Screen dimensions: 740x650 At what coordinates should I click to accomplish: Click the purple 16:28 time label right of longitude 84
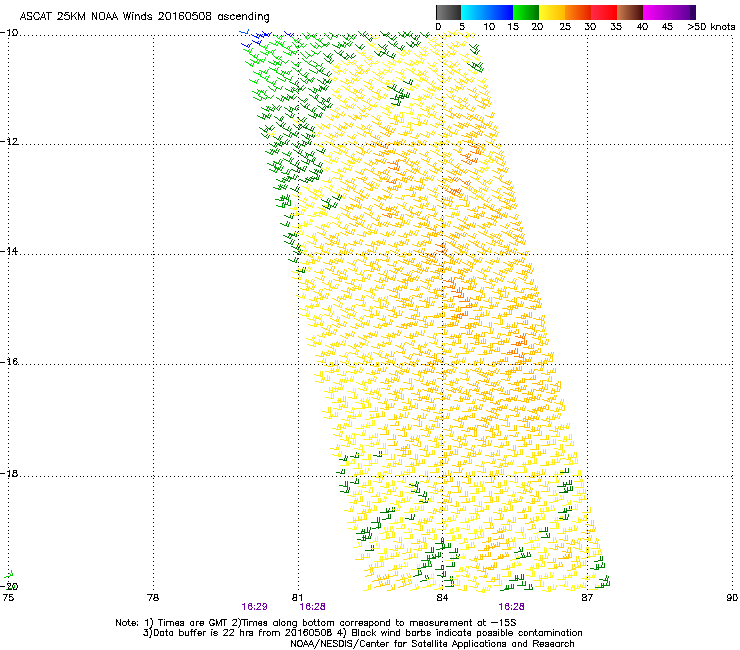tap(512, 607)
